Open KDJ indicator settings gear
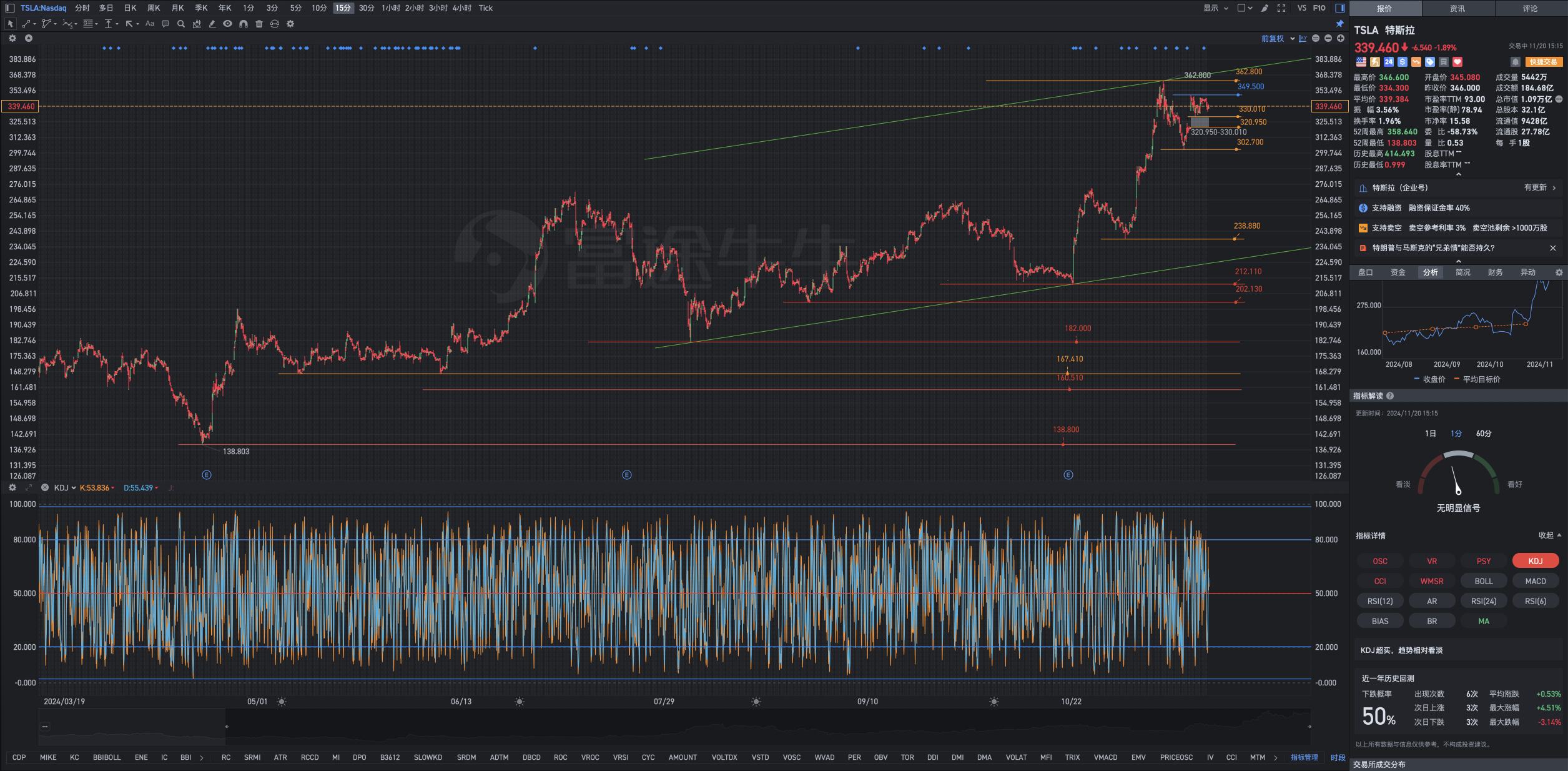1568x771 pixels. (12, 488)
